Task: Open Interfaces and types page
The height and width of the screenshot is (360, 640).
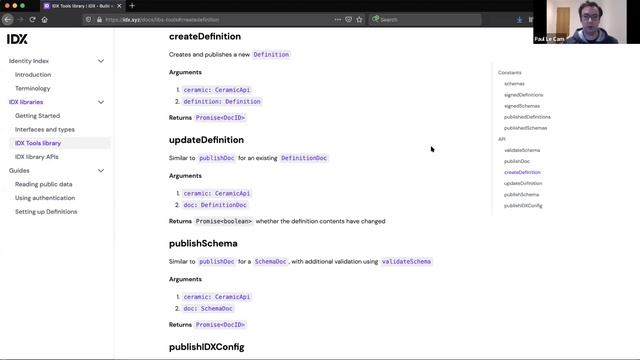Action: point(45,129)
